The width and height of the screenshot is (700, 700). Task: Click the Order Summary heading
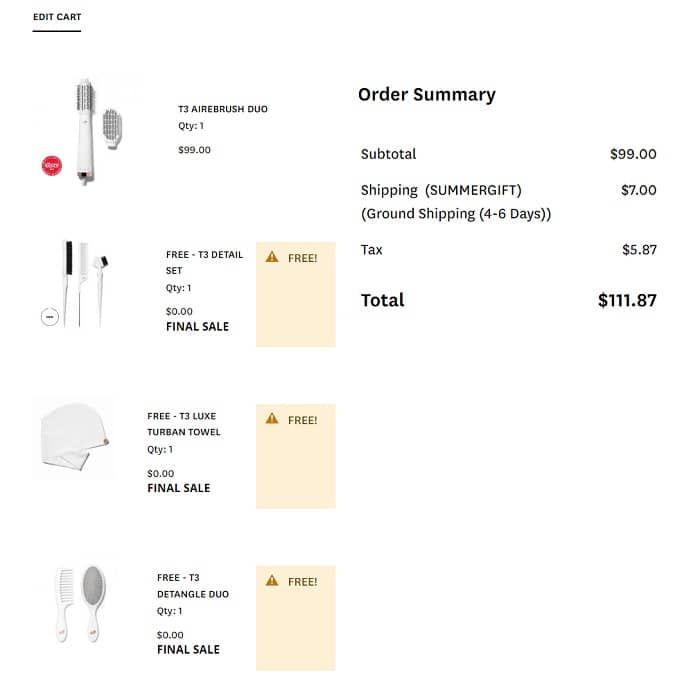[x=427, y=95]
